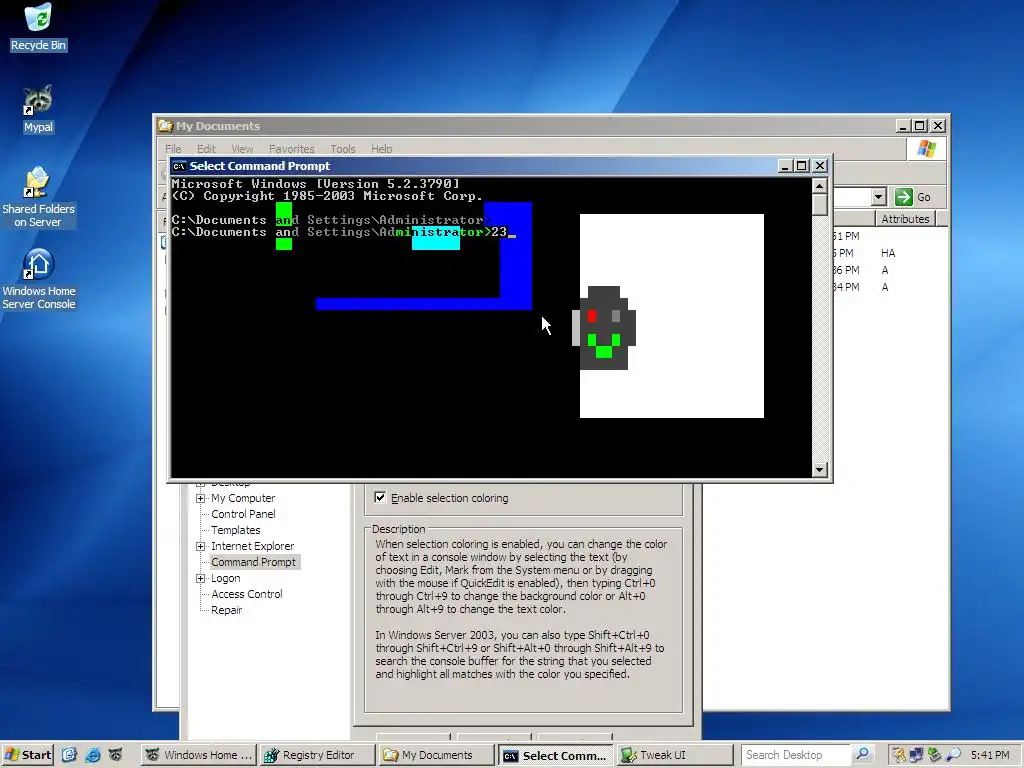Click the green Go arrow button

point(904,197)
